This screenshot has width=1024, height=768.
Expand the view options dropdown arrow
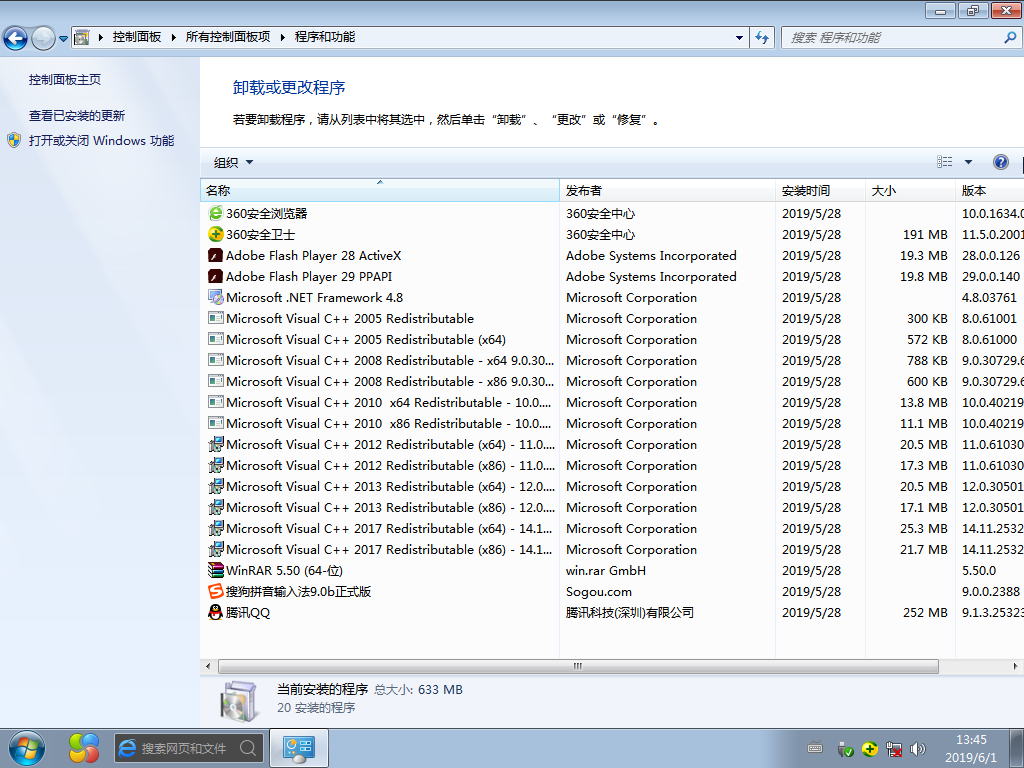pyautogui.click(x=968, y=162)
